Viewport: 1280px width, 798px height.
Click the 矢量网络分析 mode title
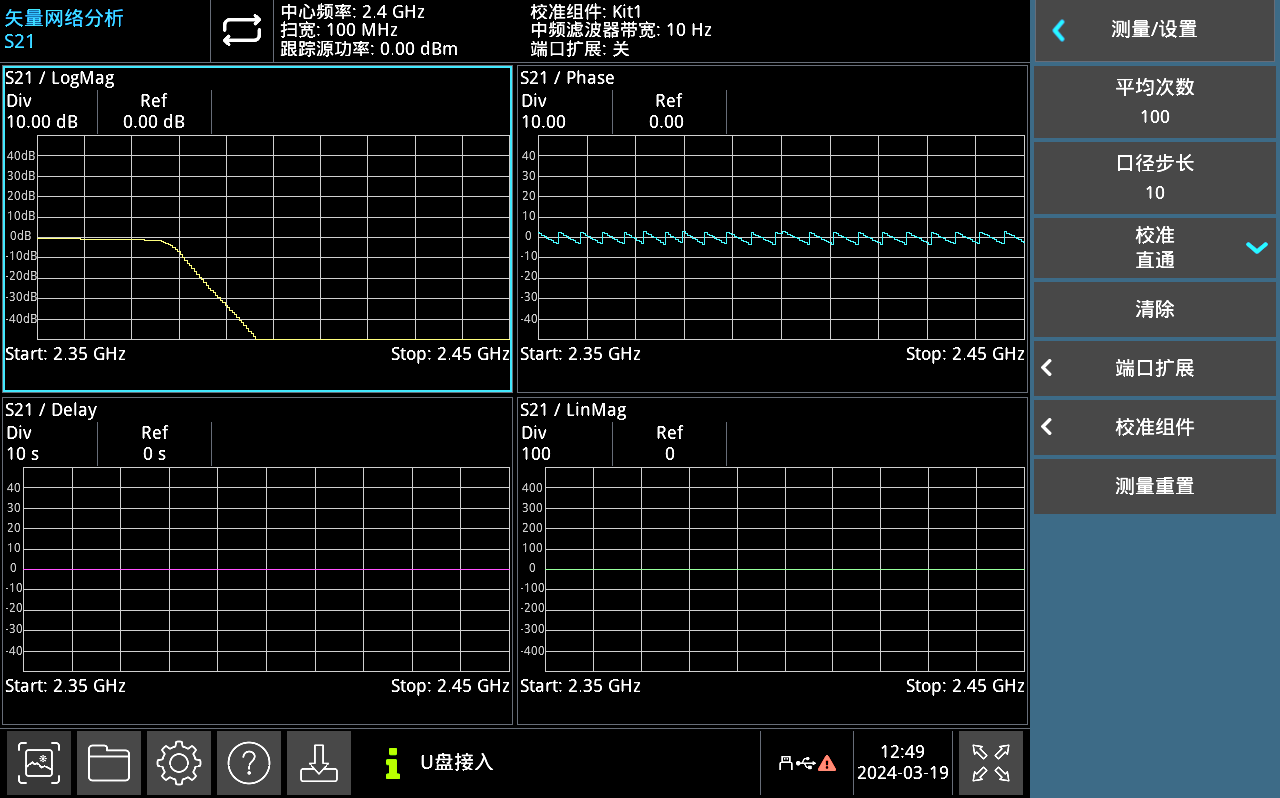click(x=64, y=18)
